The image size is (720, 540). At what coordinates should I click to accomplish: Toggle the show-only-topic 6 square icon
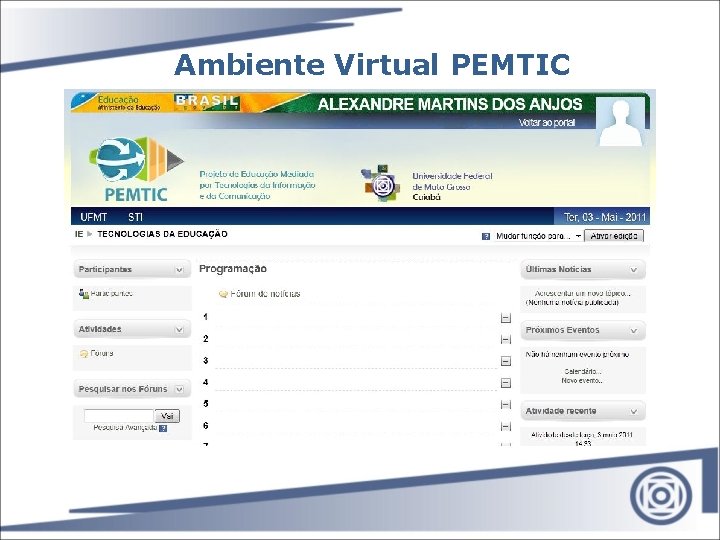coord(506,427)
